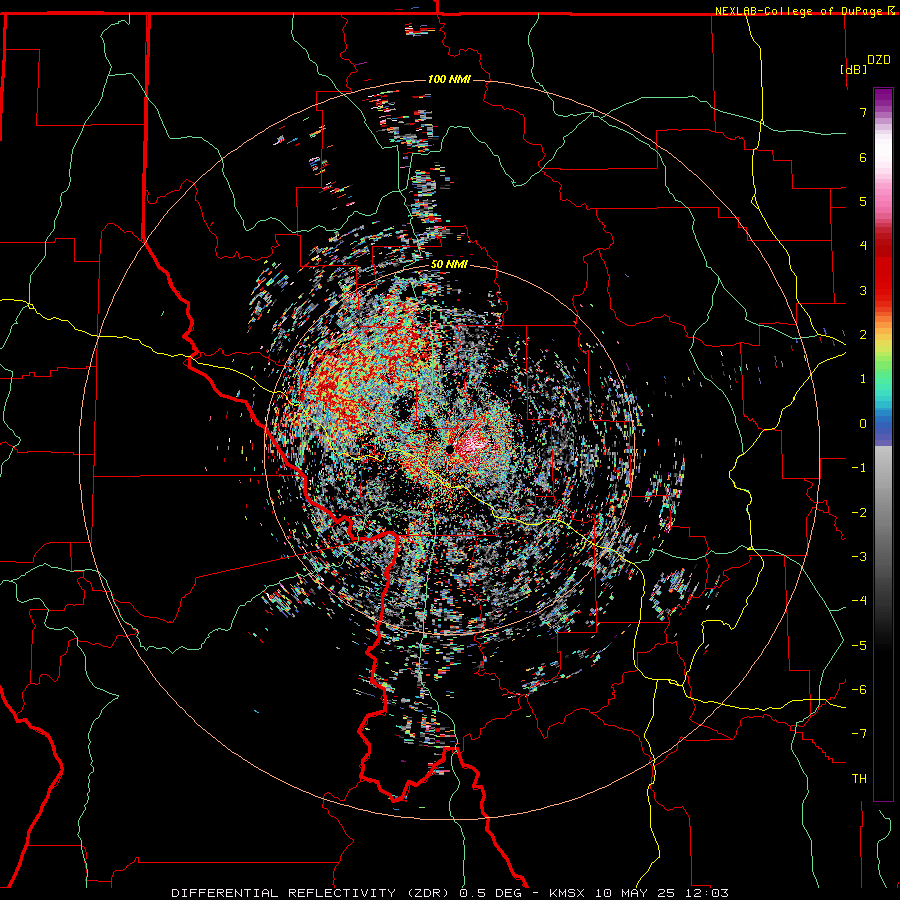Screen dimensions: 900x900
Task: Click the -3 value on the scale
Action: click(859, 557)
